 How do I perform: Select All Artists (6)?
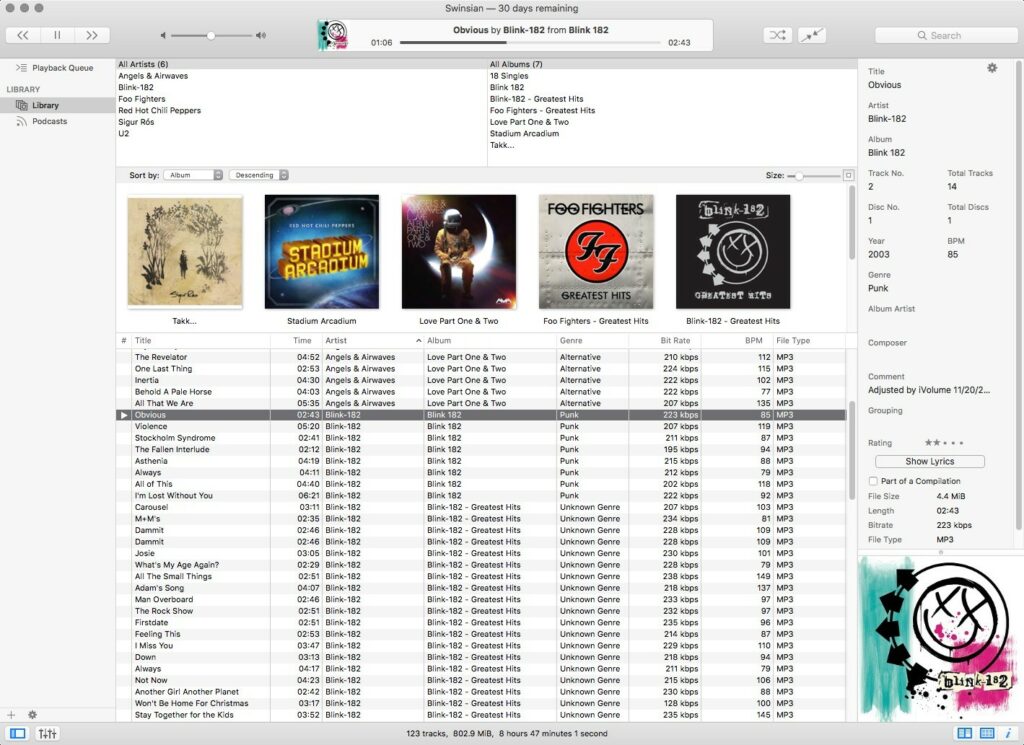143,65
